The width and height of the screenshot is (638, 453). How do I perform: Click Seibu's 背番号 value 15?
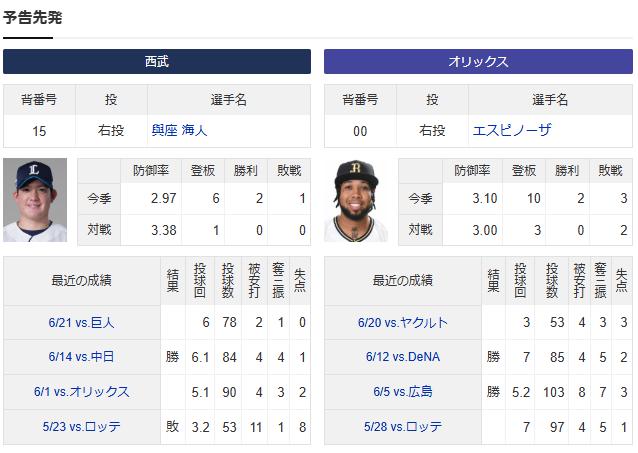click(39, 131)
